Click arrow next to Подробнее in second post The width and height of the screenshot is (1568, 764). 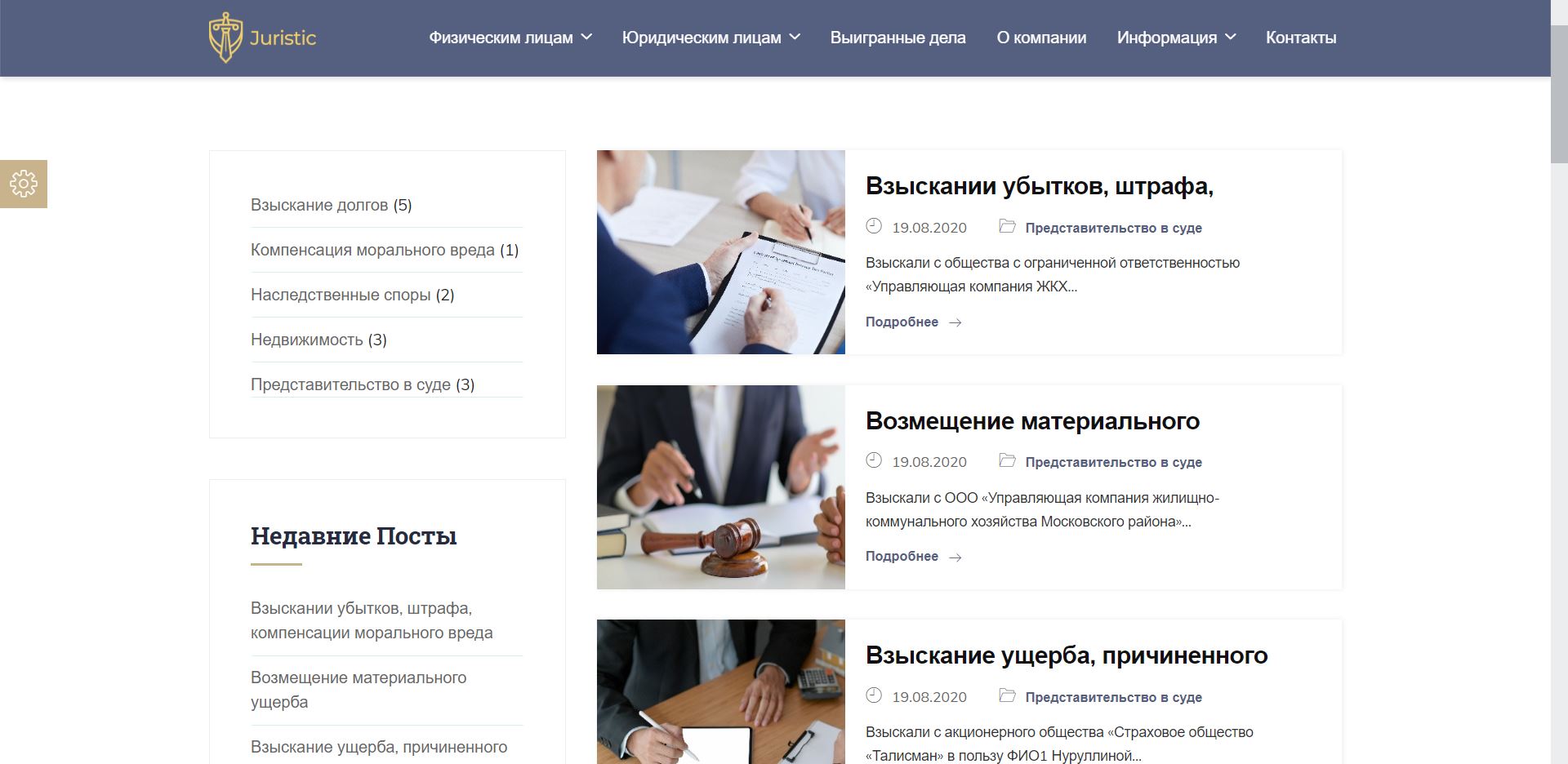pos(955,557)
